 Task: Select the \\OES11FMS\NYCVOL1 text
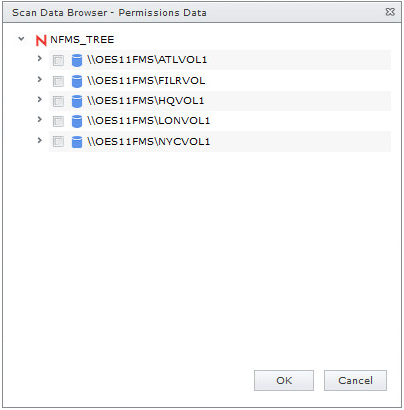click(x=149, y=141)
